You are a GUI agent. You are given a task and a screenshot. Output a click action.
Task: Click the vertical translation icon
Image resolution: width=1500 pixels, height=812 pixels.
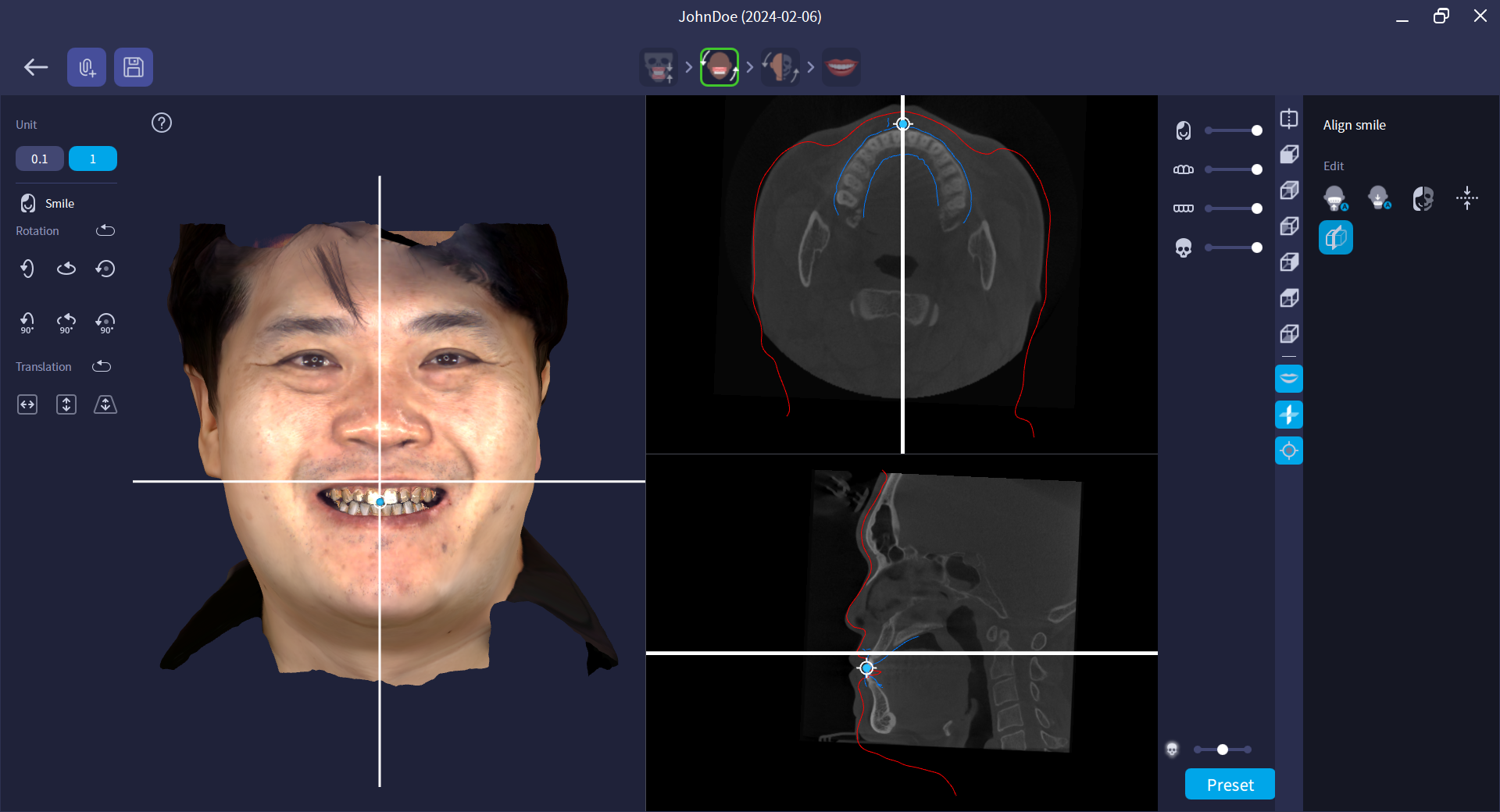click(66, 404)
